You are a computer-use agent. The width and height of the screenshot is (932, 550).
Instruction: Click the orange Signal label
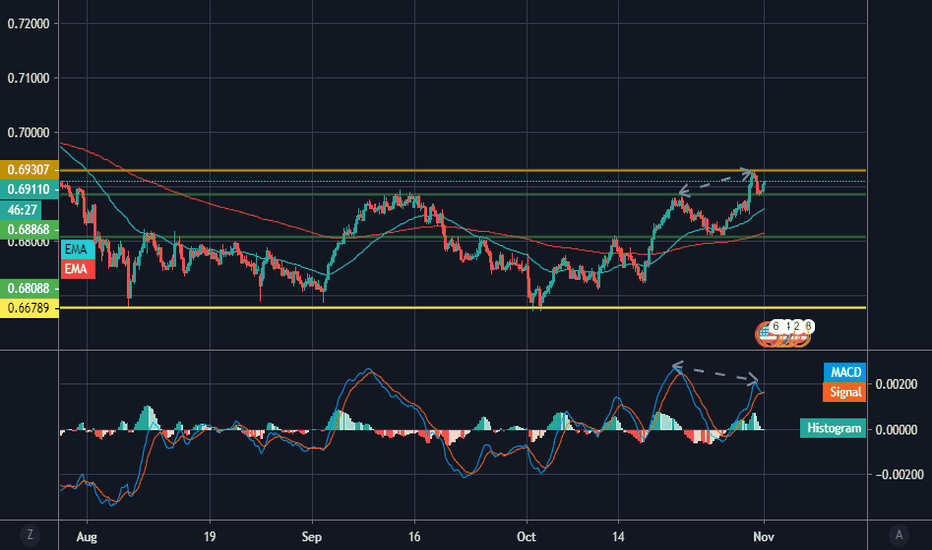point(845,392)
